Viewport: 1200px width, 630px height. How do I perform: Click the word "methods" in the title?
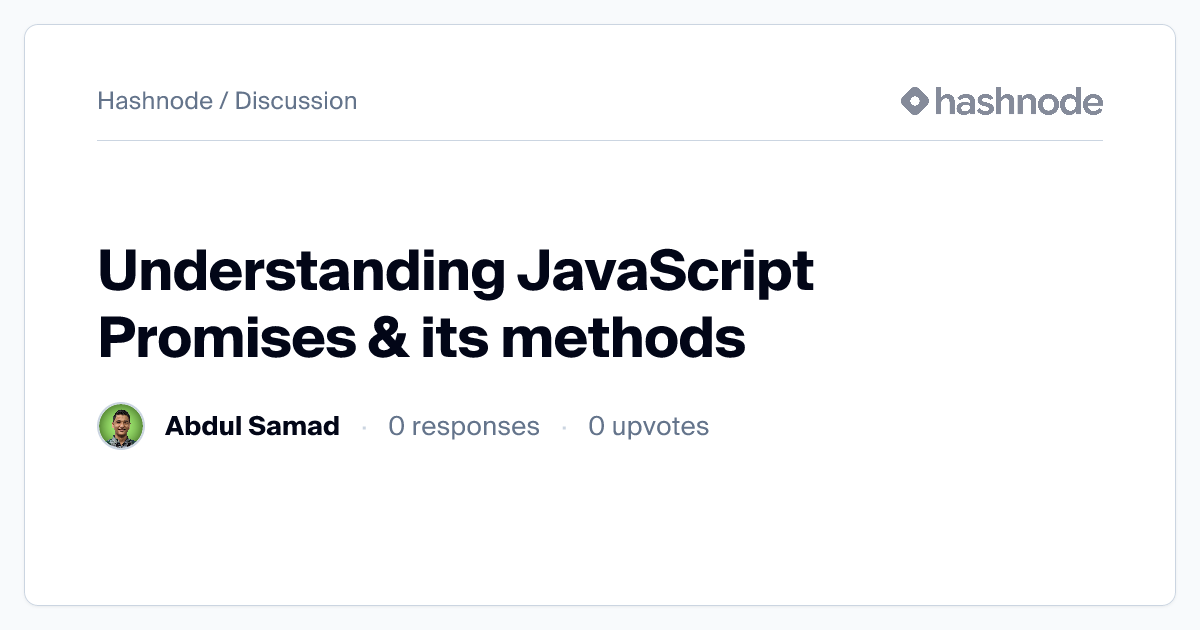coord(624,339)
